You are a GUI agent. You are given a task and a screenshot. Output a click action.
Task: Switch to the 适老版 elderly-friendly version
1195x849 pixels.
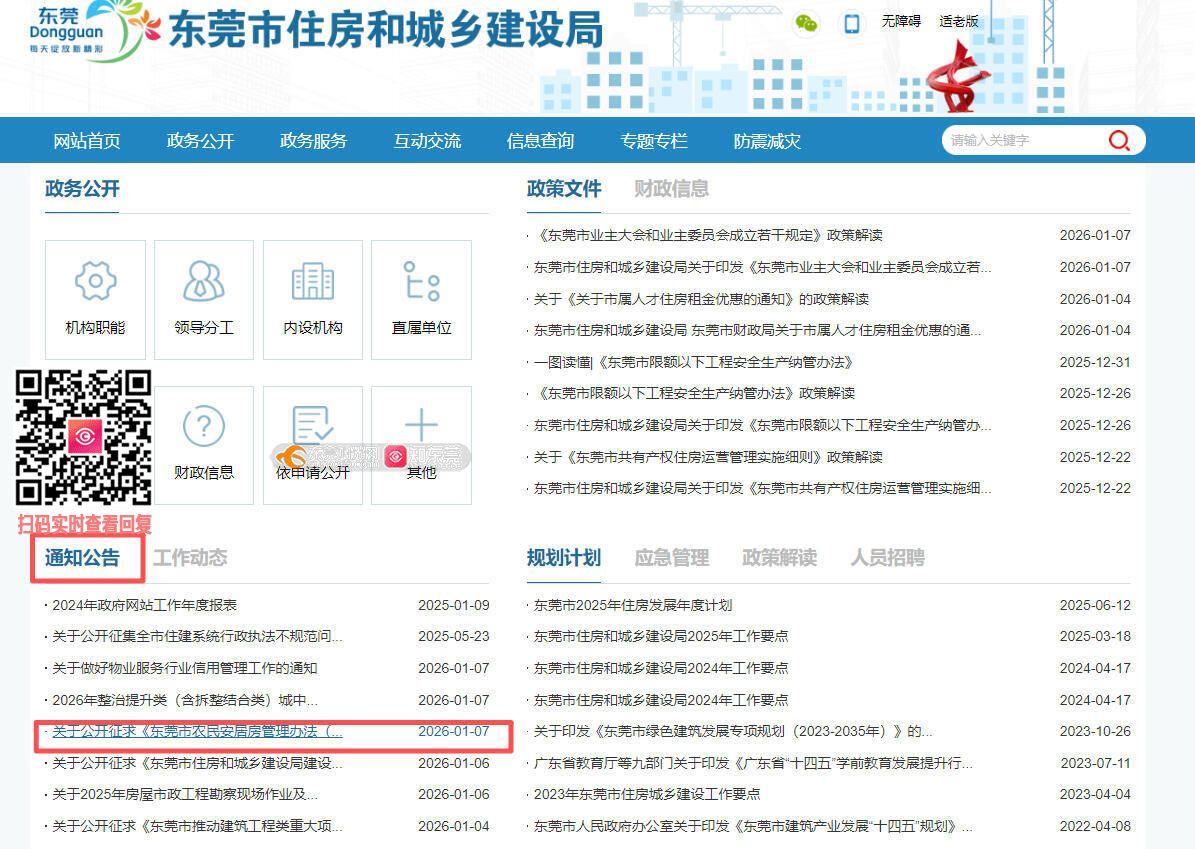(958, 21)
